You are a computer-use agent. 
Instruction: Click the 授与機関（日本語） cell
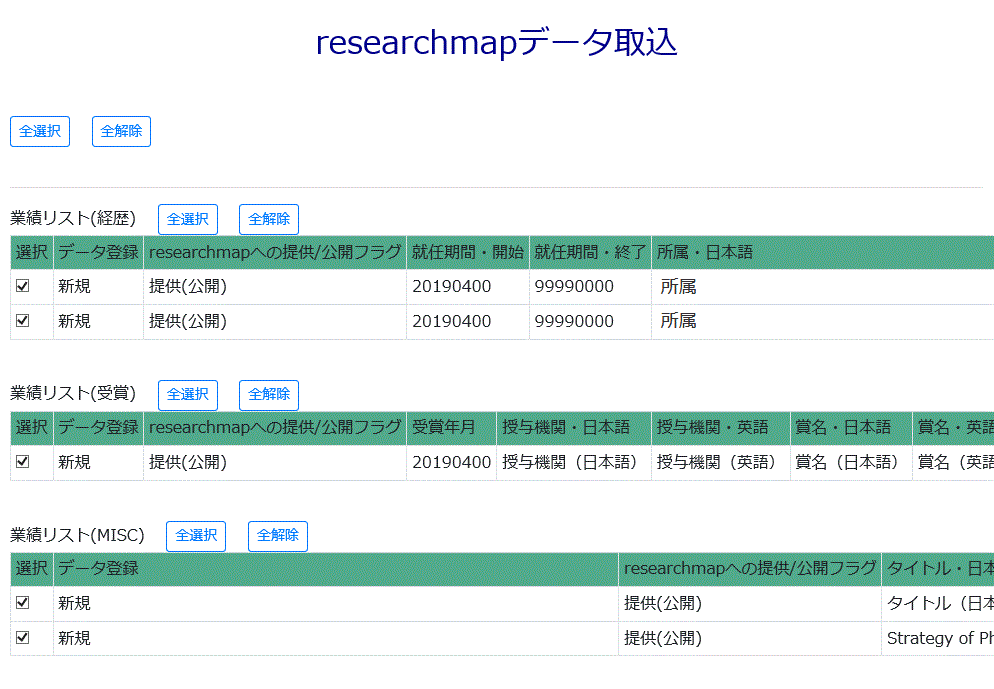coord(574,463)
